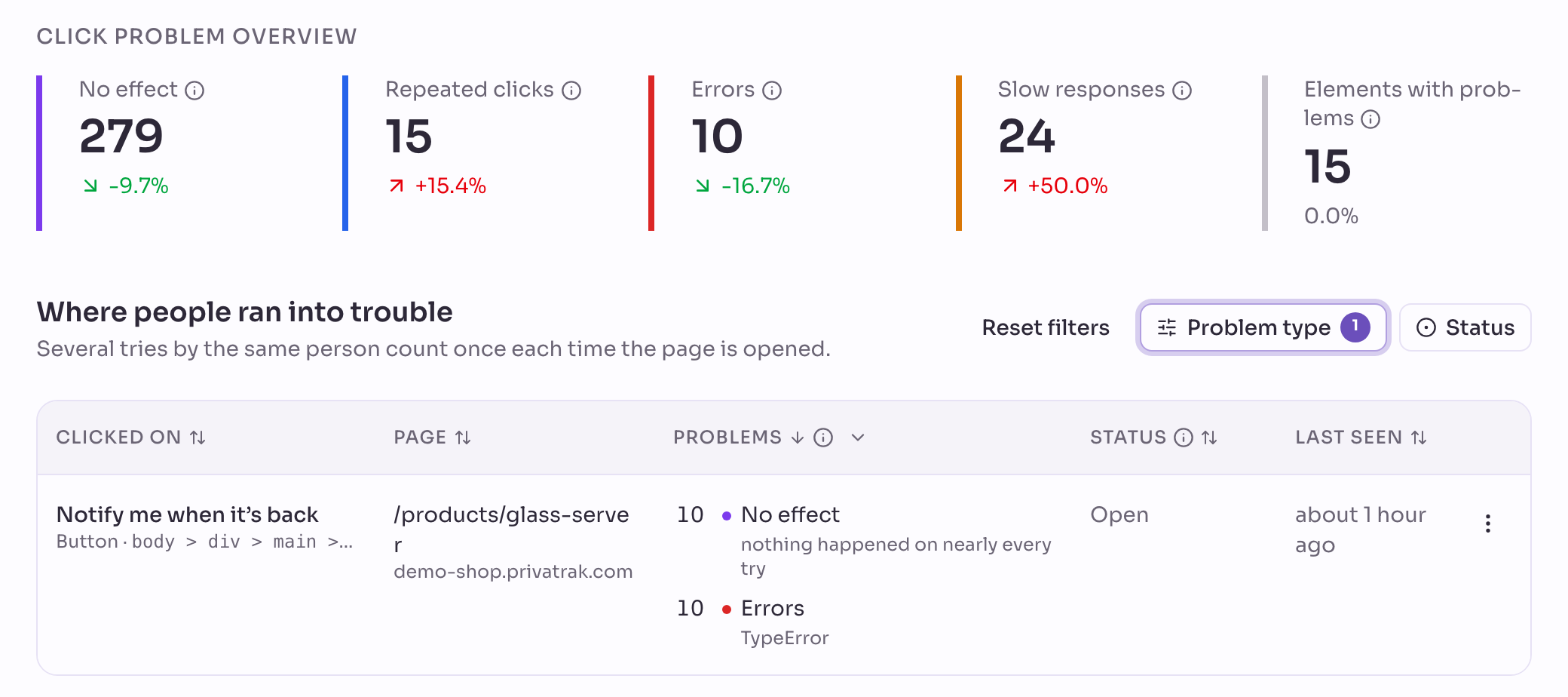The width and height of the screenshot is (1568, 697).
Task: Click the 24 Slow responses count
Action: tap(1027, 137)
